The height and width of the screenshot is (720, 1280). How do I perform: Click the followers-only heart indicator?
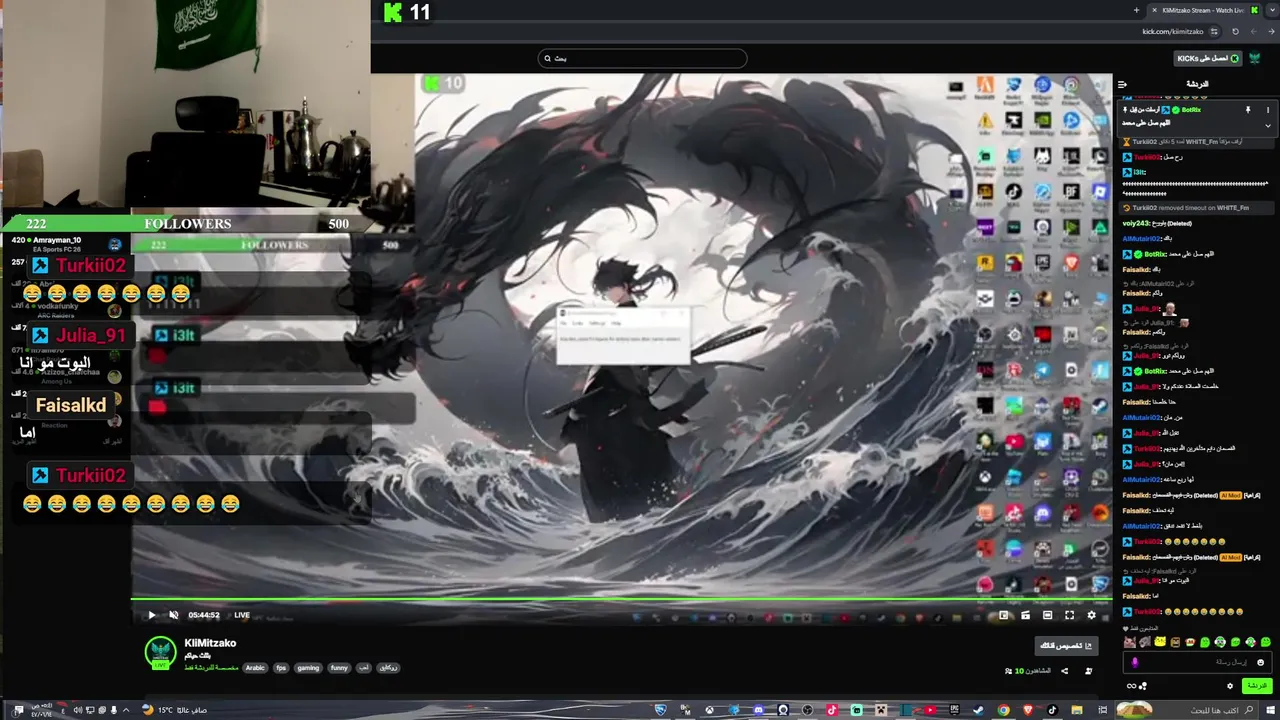pos(1126,628)
